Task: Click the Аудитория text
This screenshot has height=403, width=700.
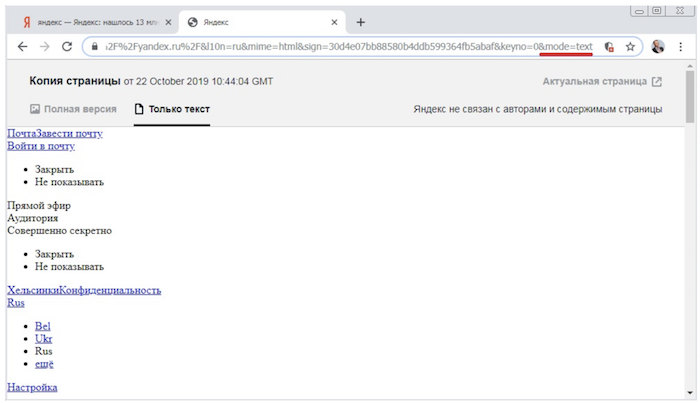Action: coord(33,218)
